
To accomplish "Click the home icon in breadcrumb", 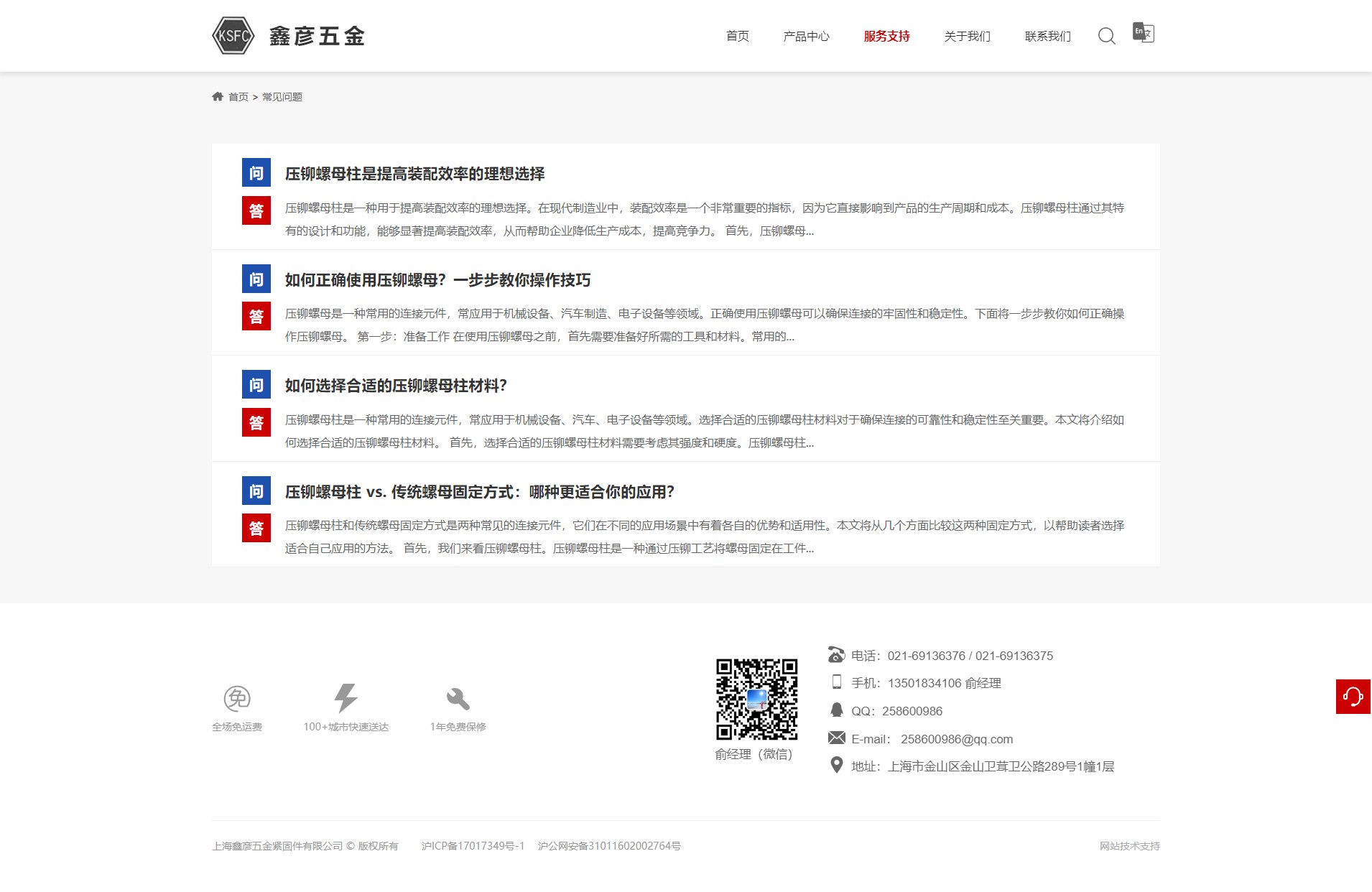I will click(x=218, y=97).
